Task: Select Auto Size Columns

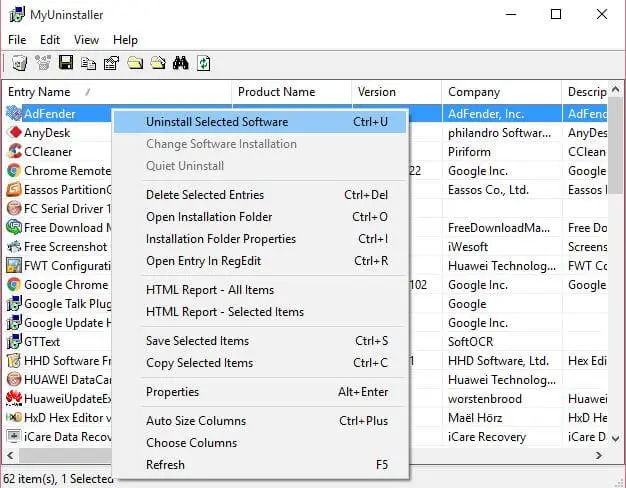Action: [x=260, y=421]
